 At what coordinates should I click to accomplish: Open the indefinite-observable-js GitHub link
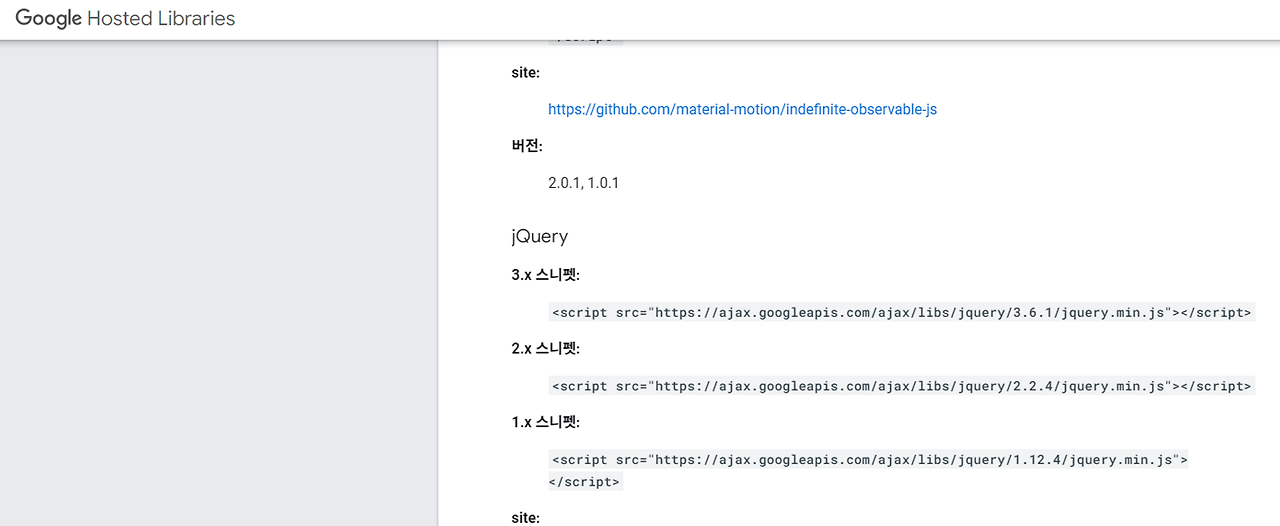pyautogui.click(x=742, y=109)
